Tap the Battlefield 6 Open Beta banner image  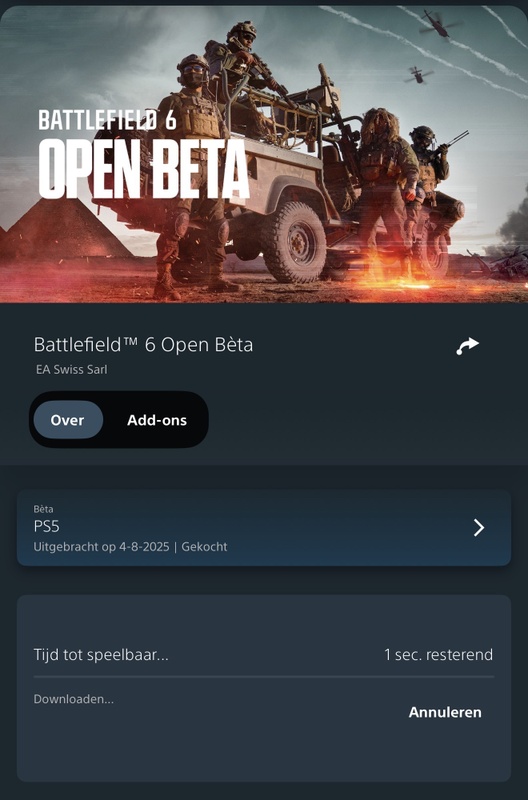[x=264, y=154]
